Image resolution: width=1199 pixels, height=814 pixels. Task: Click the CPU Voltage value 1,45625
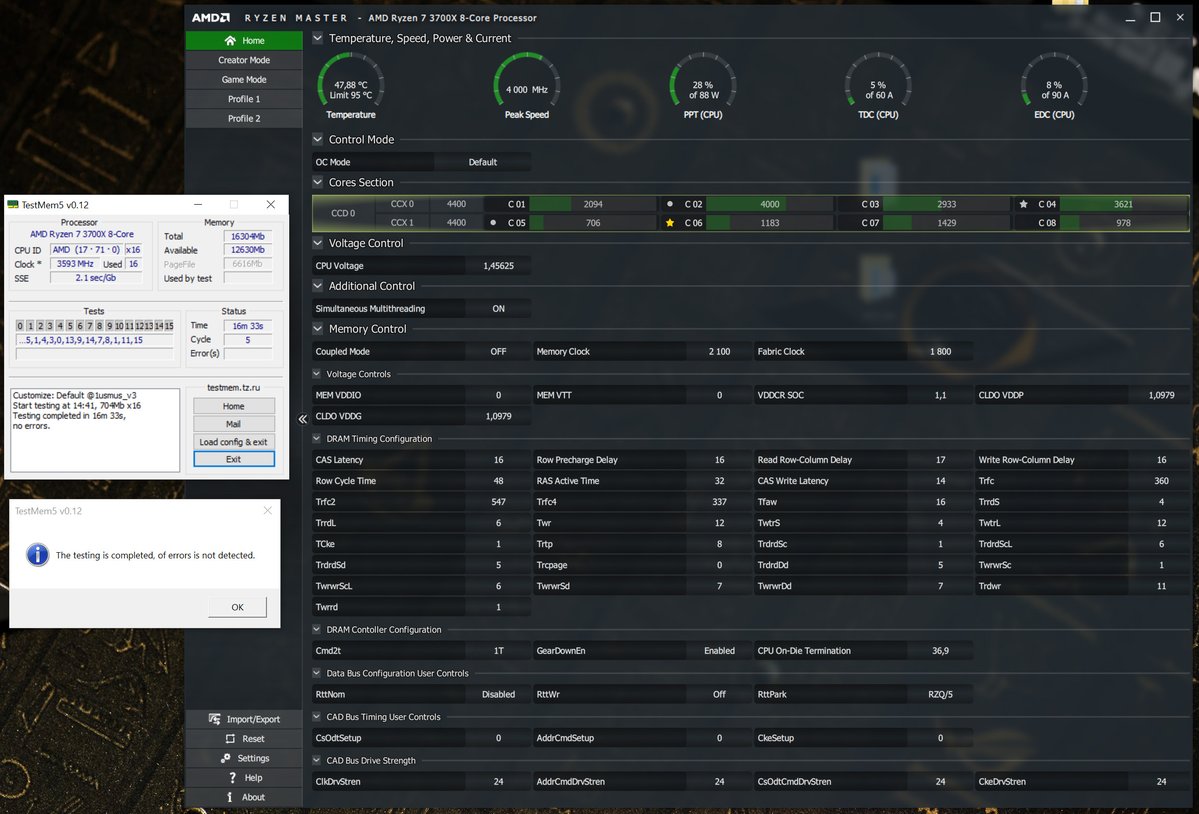(x=499, y=266)
